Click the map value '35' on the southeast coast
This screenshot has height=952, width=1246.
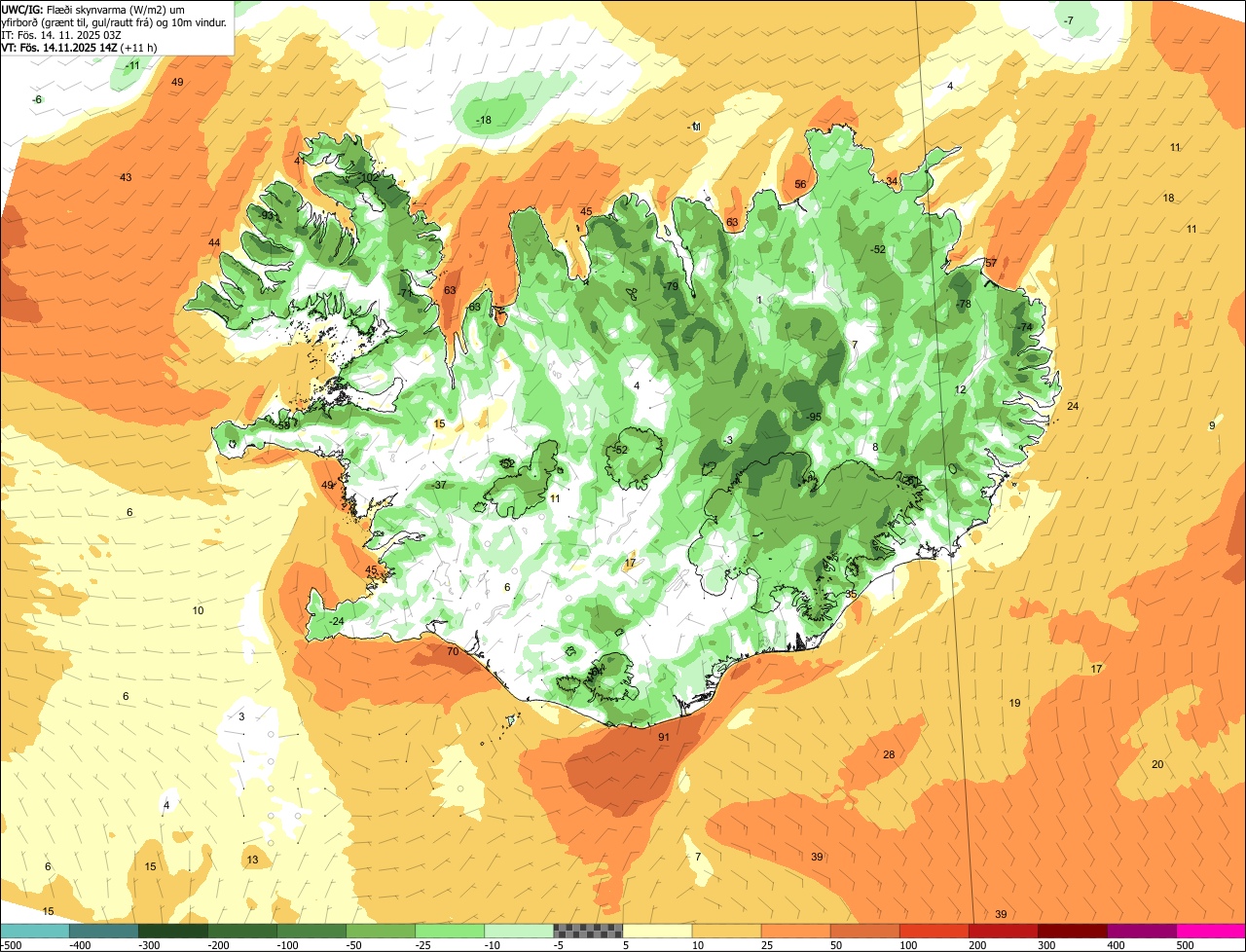tap(851, 594)
